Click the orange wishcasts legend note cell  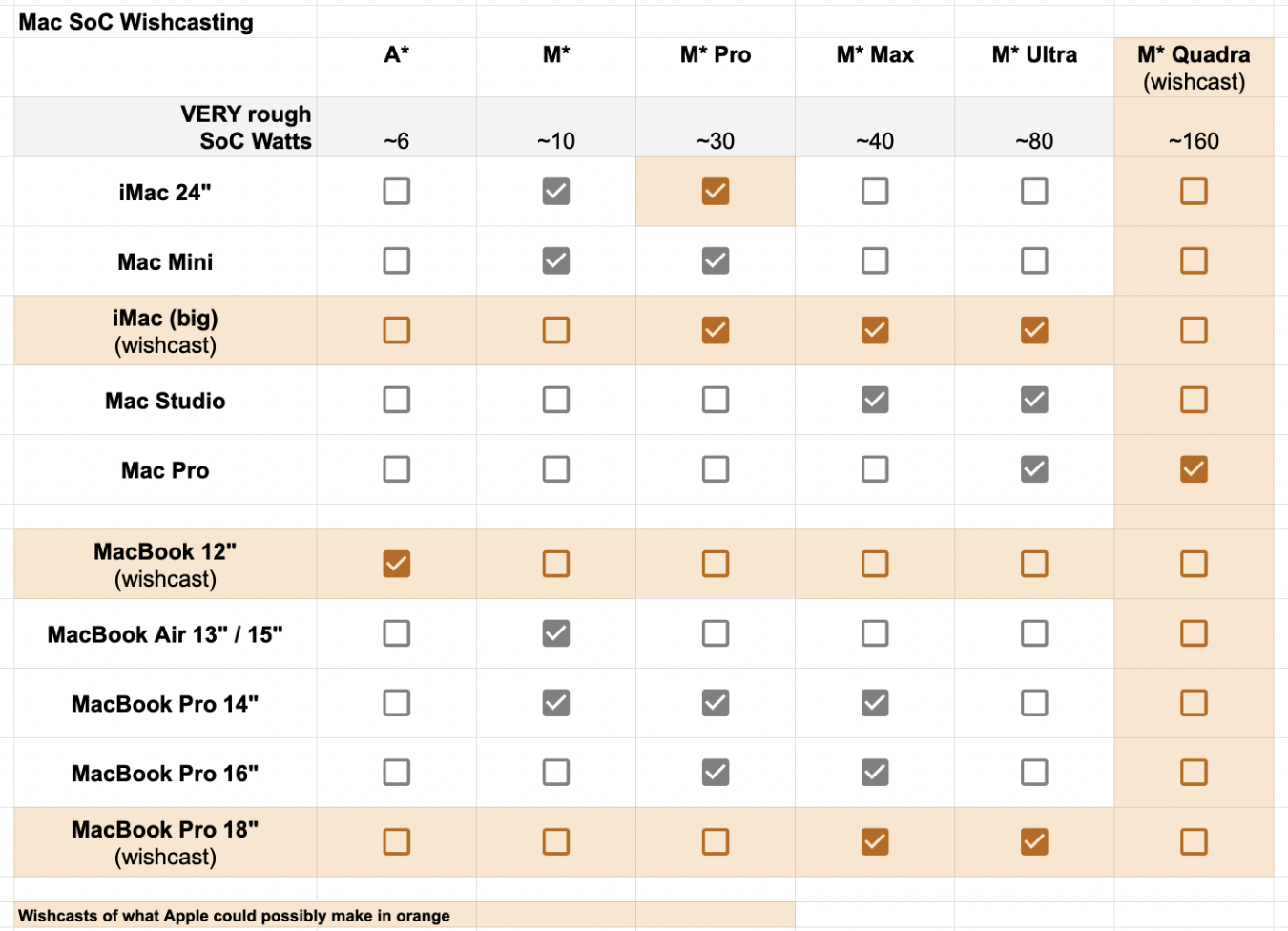point(234,916)
